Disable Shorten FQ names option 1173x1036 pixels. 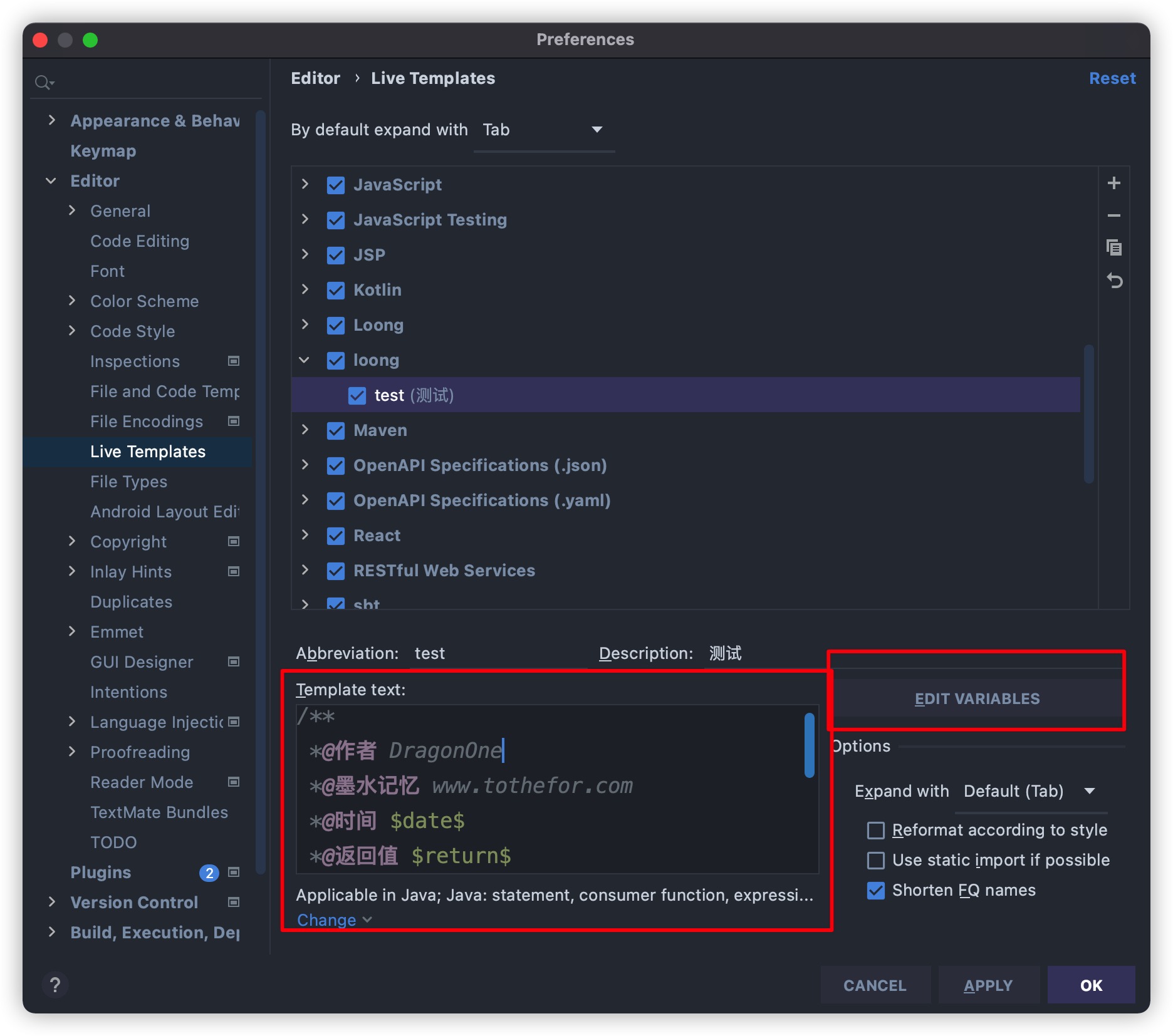[x=876, y=890]
